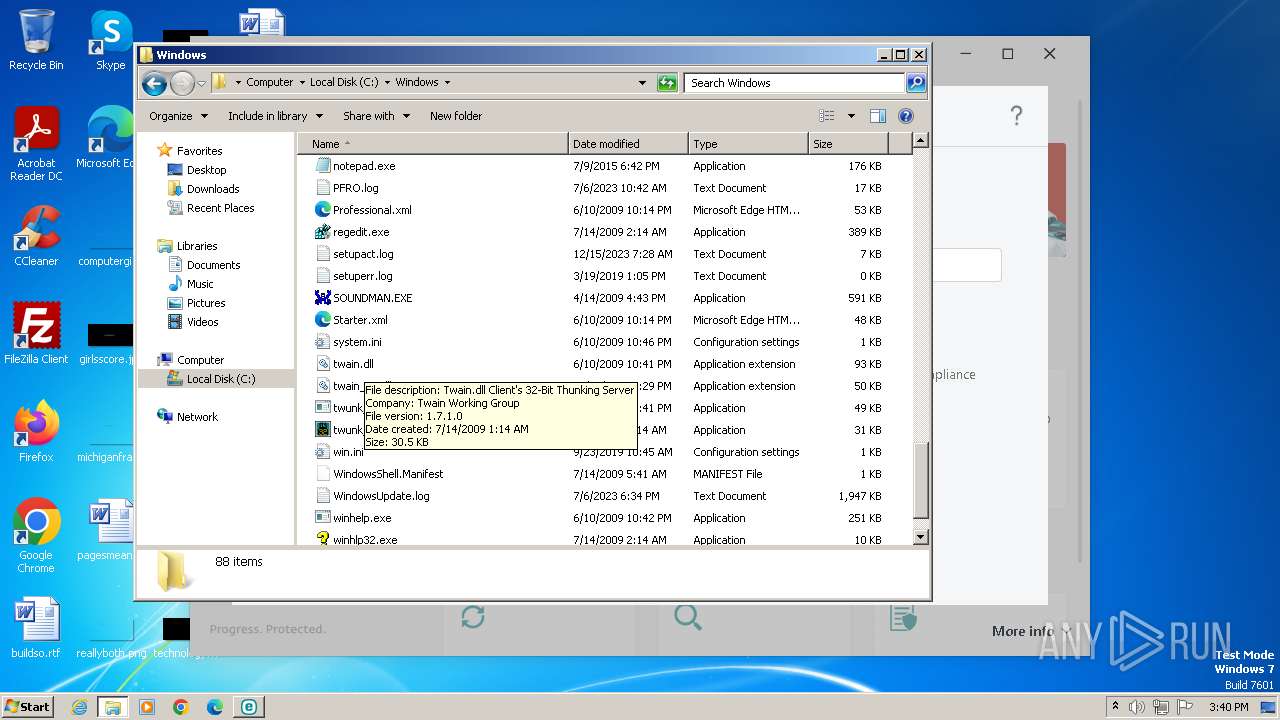Image resolution: width=1280 pixels, height=720 pixels.
Task: Select setupact.log file name
Action: pos(363,254)
